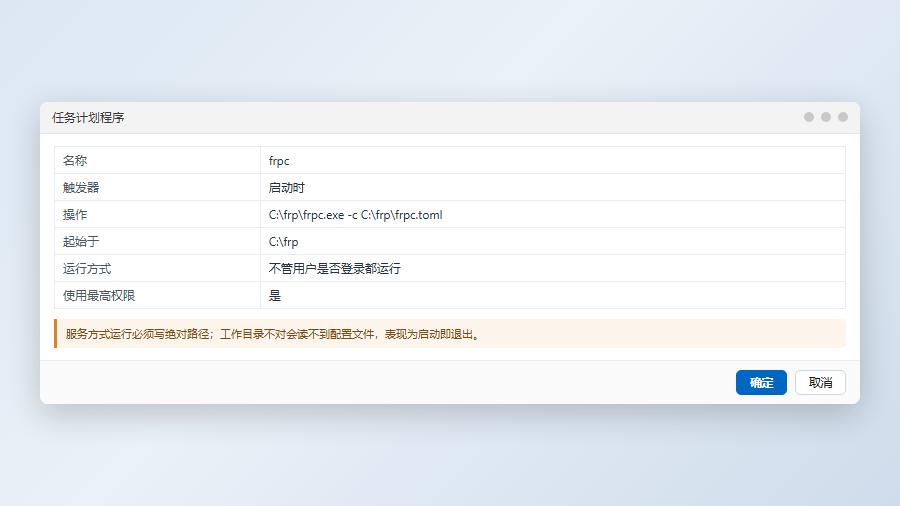Select the 操作 label cell

coord(157,214)
